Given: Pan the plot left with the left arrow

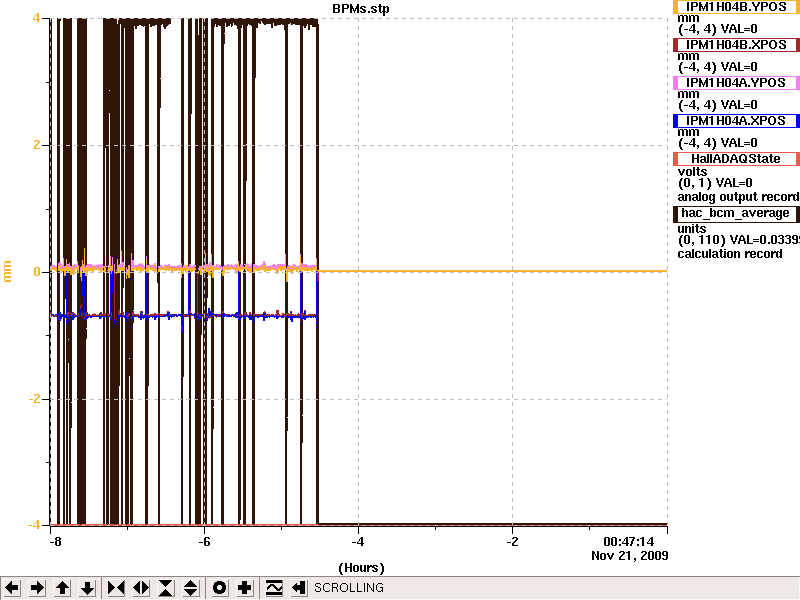Looking at the screenshot, I should pyautogui.click(x=12, y=588).
